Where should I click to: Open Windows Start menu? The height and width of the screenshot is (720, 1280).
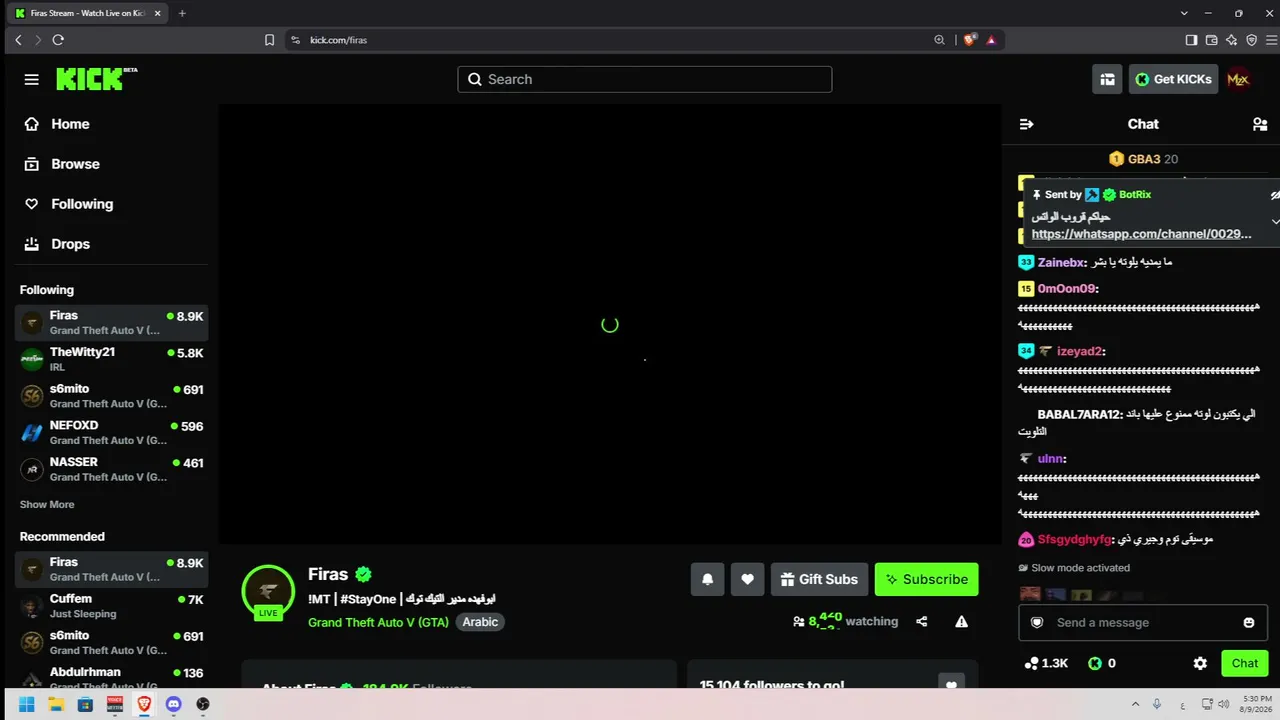pyautogui.click(x=26, y=704)
